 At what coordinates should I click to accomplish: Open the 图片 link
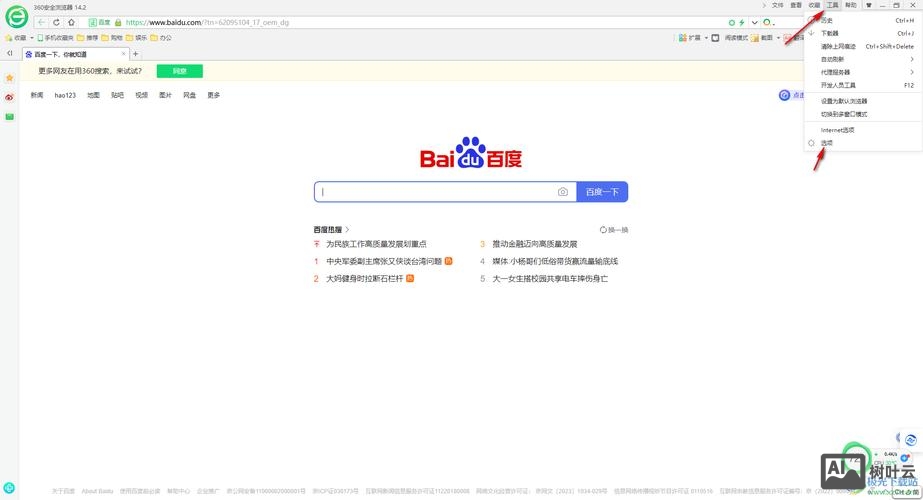(165, 95)
